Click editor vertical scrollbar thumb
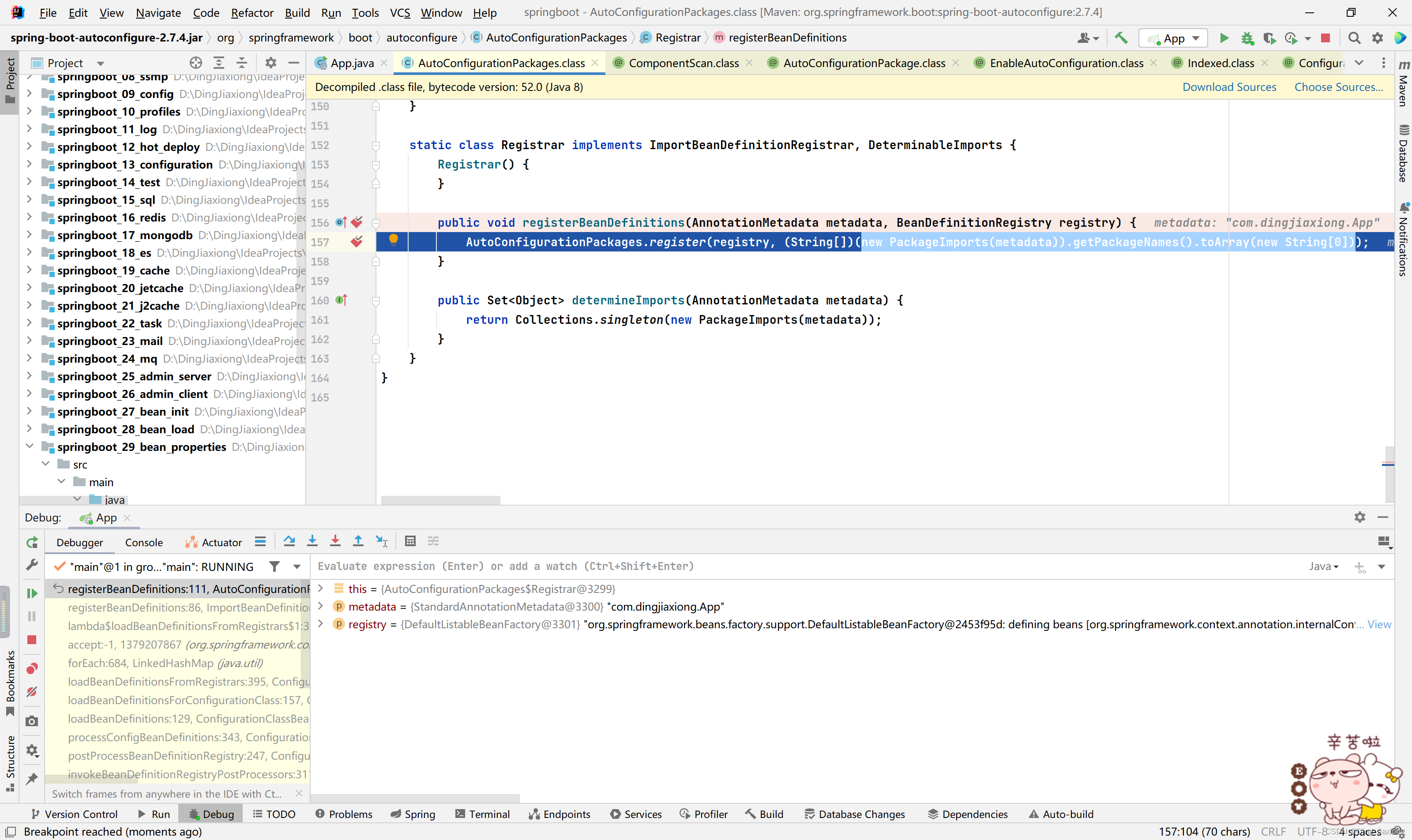 [x=1389, y=474]
